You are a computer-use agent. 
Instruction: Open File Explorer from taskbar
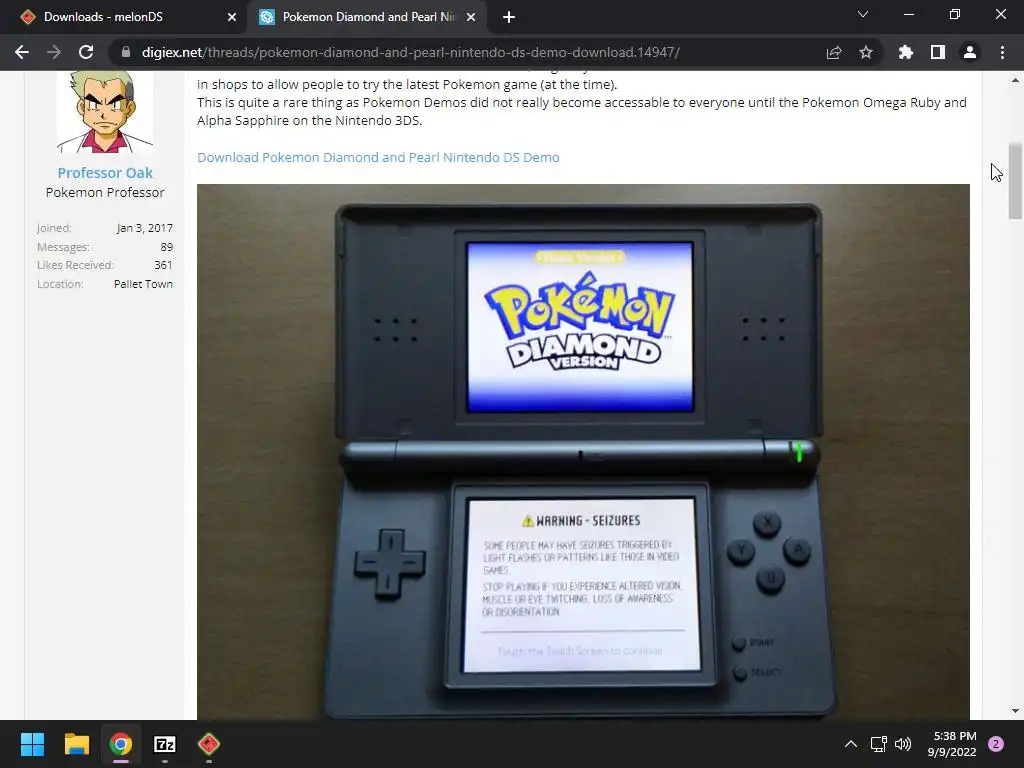click(76, 744)
